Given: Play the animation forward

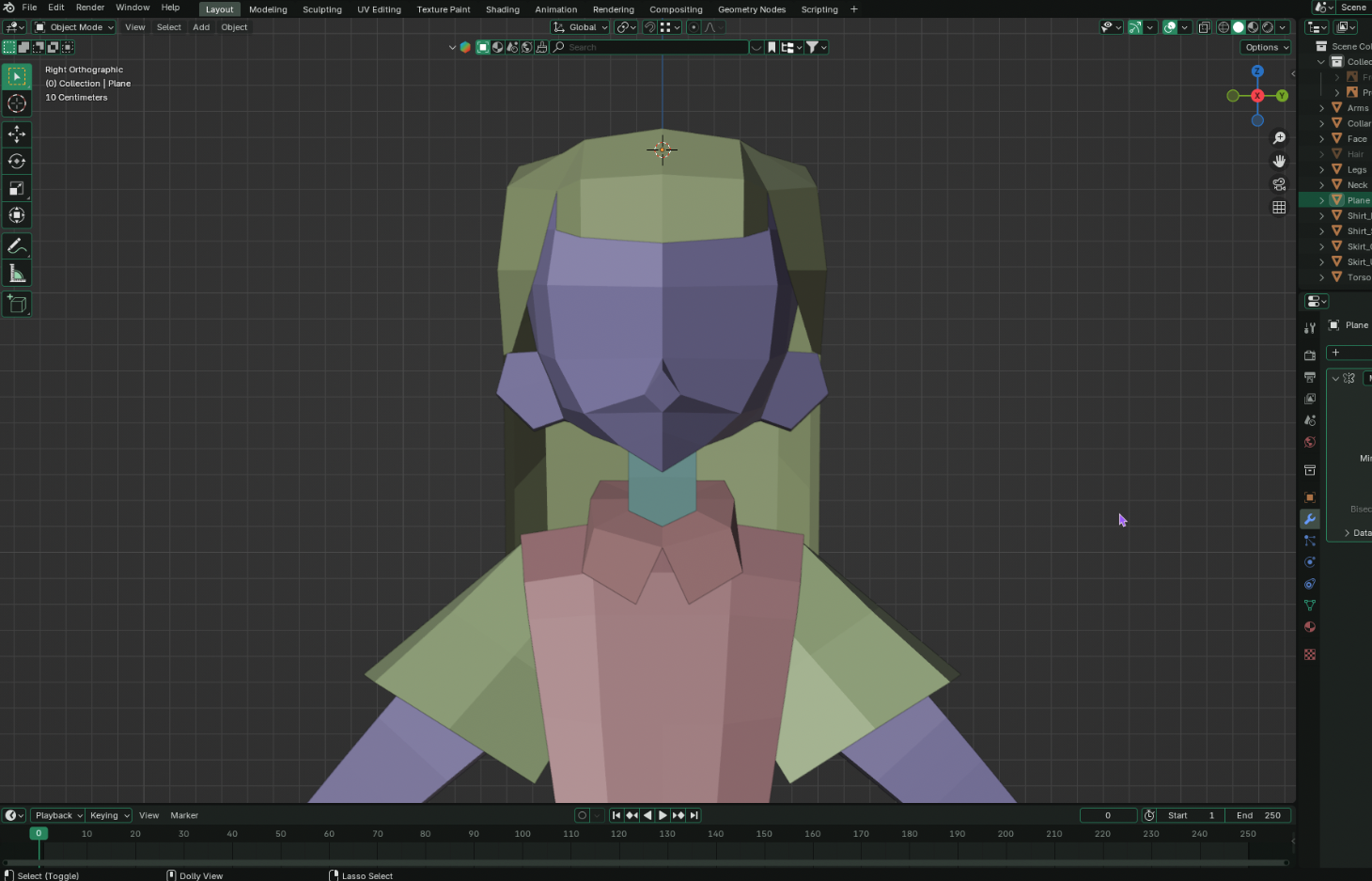Looking at the screenshot, I should pos(663,815).
